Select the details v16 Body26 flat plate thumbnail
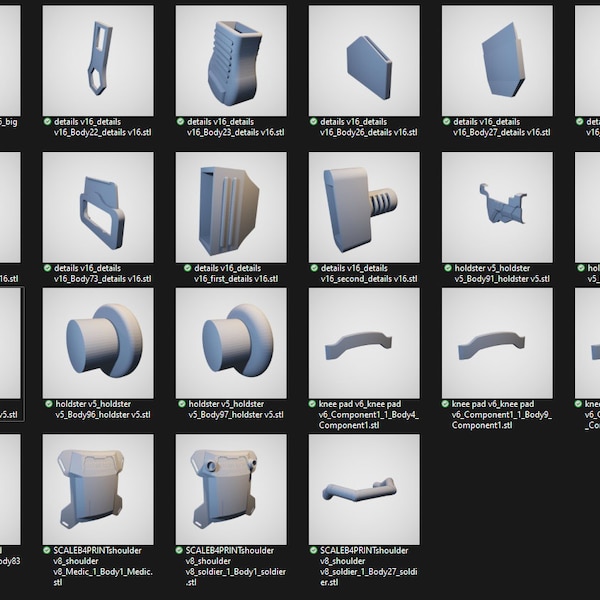The width and height of the screenshot is (600, 600). [364, 60]
